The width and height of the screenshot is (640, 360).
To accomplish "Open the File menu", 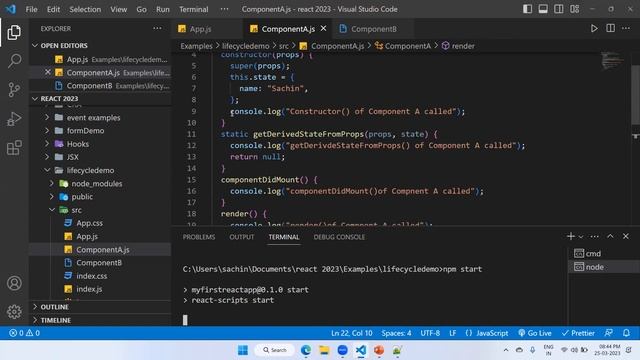I will tap(31, 9).
